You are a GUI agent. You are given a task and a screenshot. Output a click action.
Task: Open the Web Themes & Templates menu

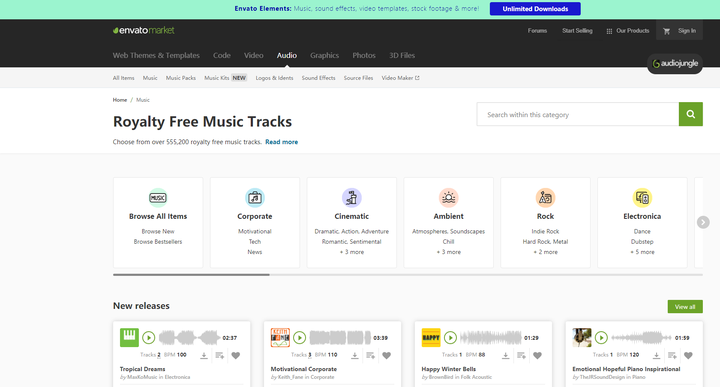pyautogui.click(x=156, y=55)
